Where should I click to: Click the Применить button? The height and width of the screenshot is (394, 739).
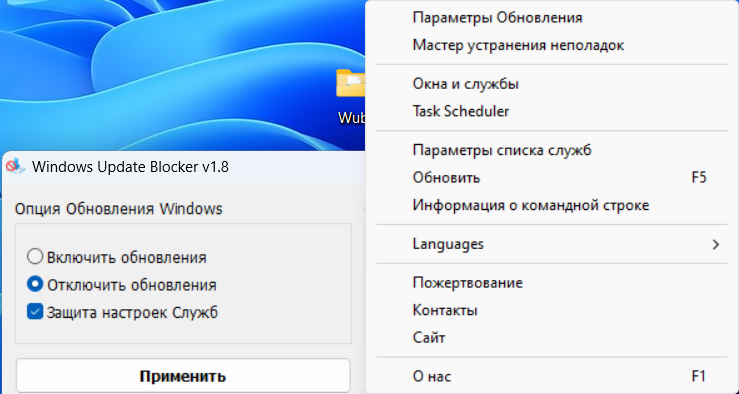tap(183, 376)
